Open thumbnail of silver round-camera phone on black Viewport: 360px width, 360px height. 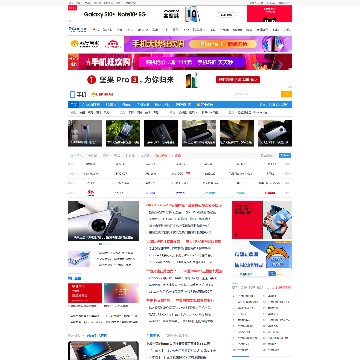click(x=275, y=133)
